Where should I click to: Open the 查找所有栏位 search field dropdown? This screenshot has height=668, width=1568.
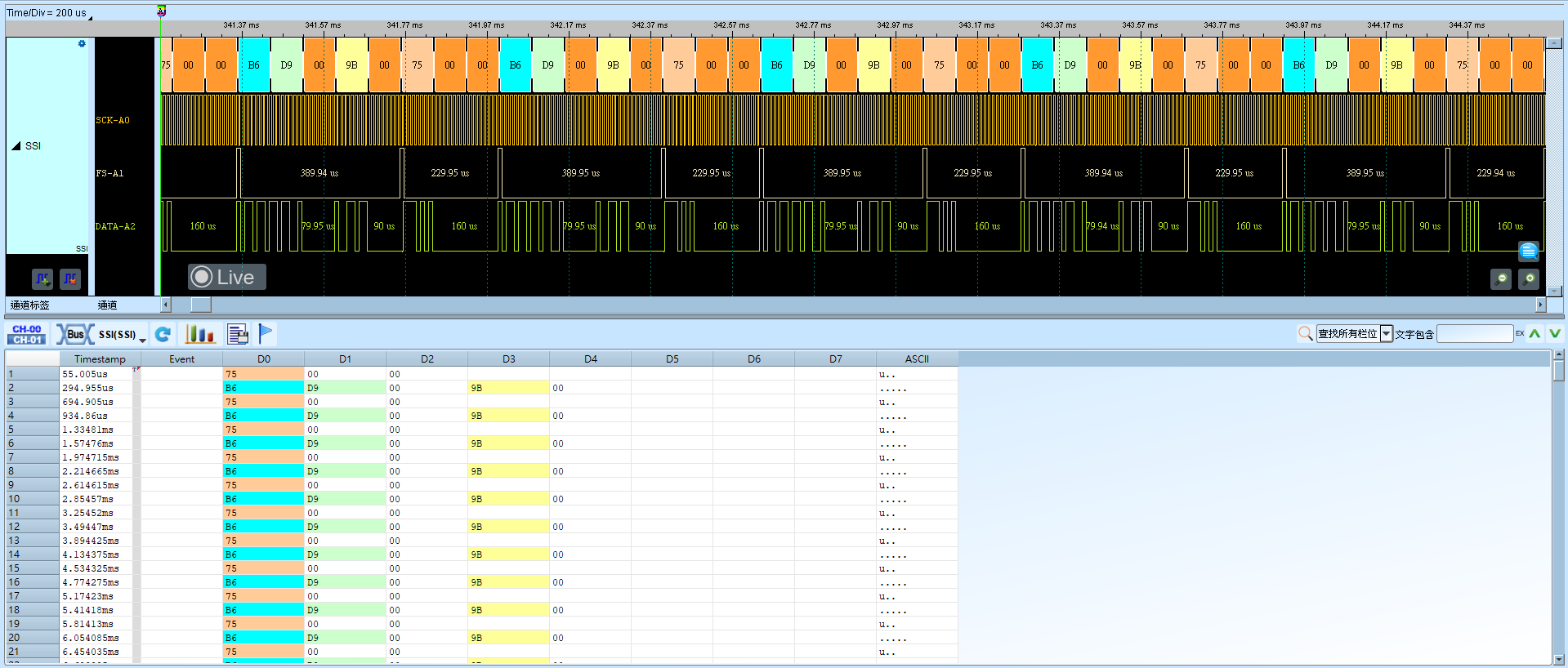point(1387,333)
